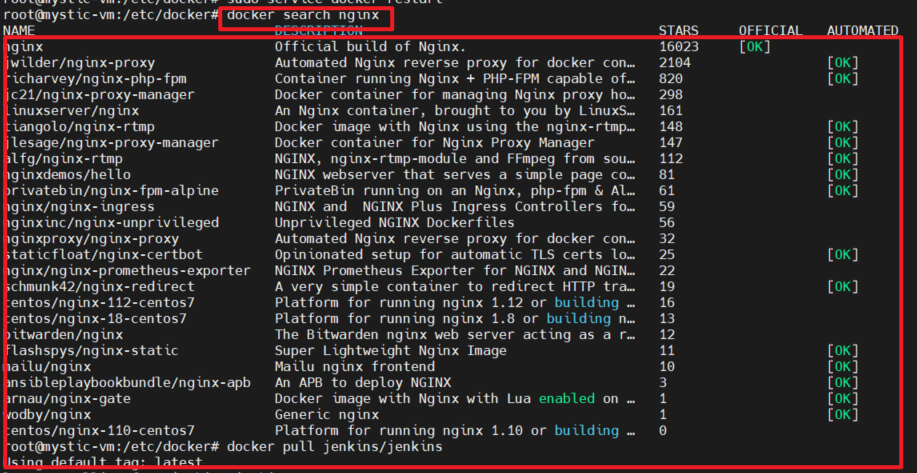This screenshot has height=473, width=917.
Task: Click the alfg/nginx-rtmp image name
Action: 63,158
